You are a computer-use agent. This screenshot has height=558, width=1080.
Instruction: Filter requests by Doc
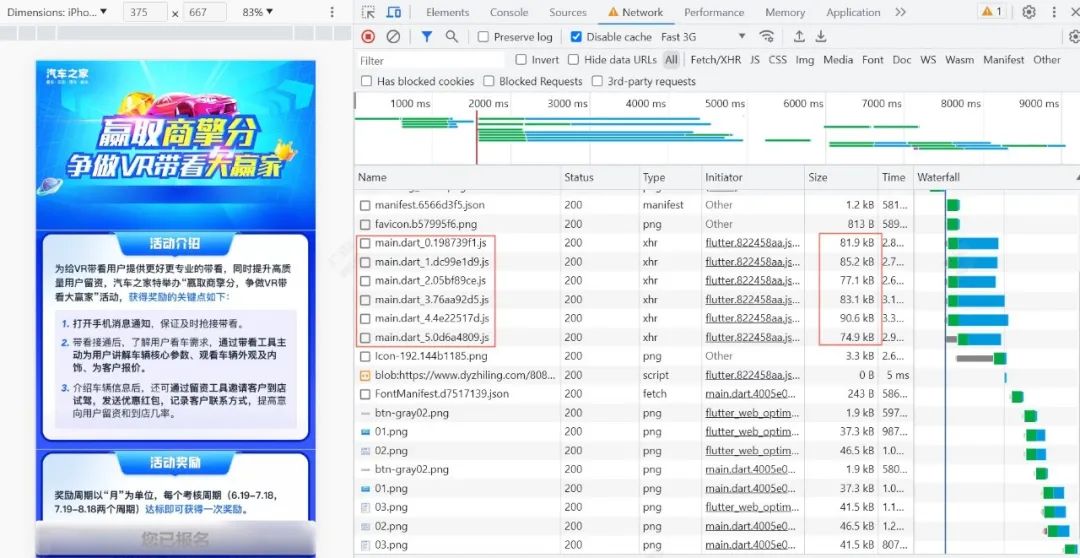click(x=902, y=60)
